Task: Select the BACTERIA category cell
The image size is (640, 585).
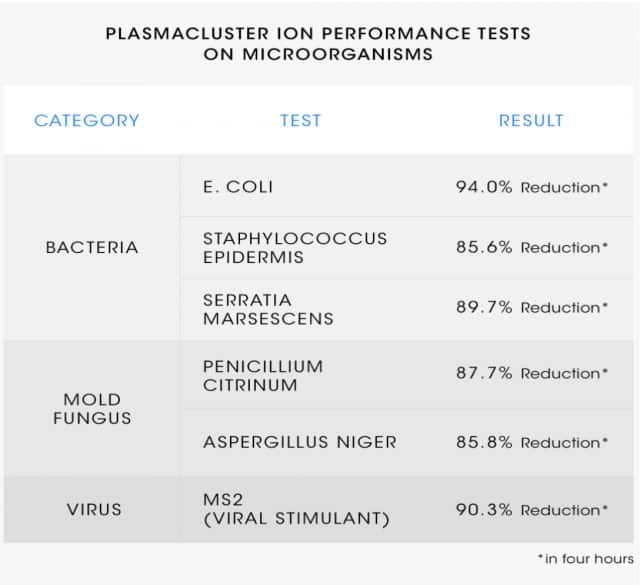Action: point(92,247)
